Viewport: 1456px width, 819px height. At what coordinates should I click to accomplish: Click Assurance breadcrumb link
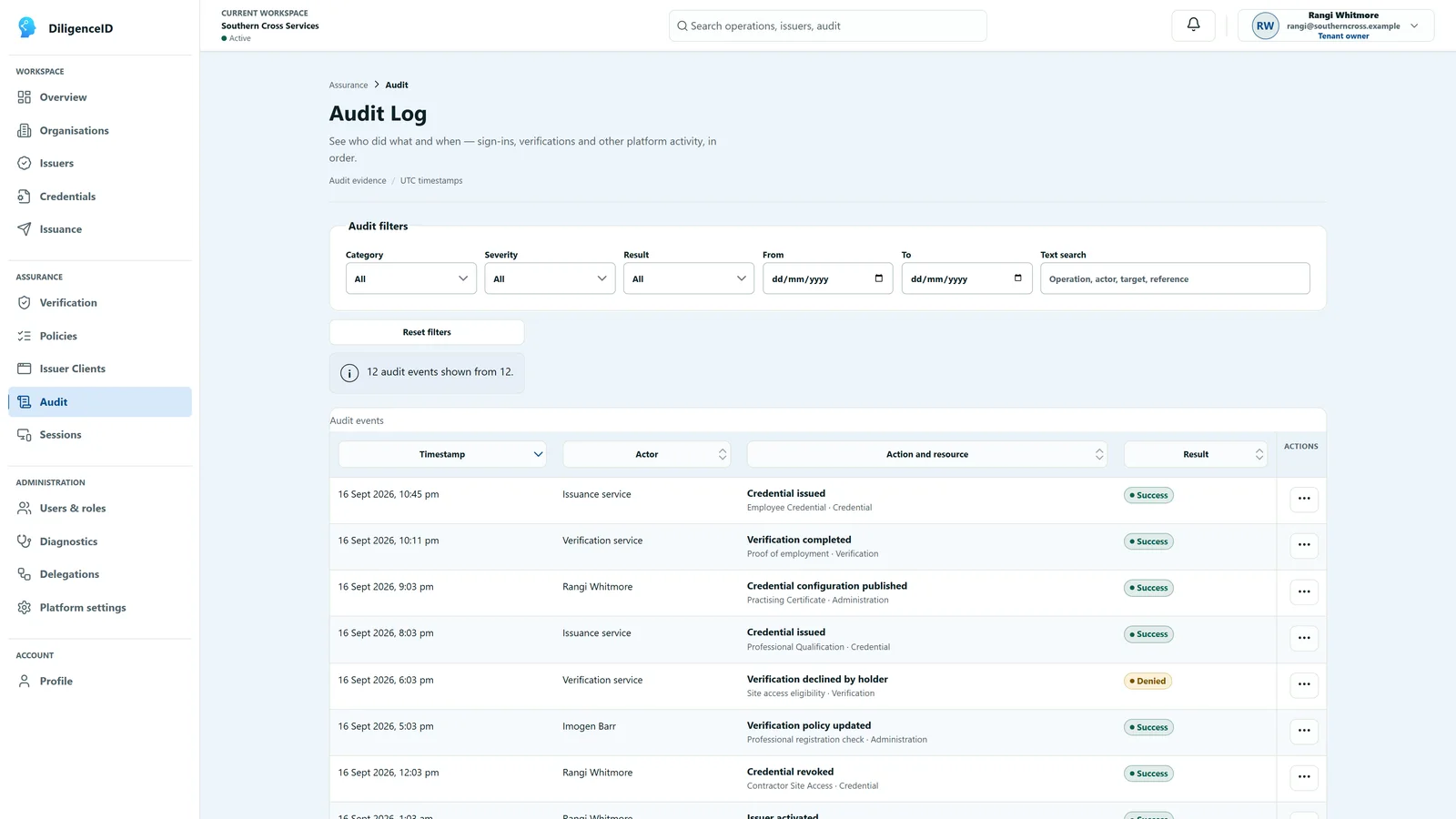349,85
